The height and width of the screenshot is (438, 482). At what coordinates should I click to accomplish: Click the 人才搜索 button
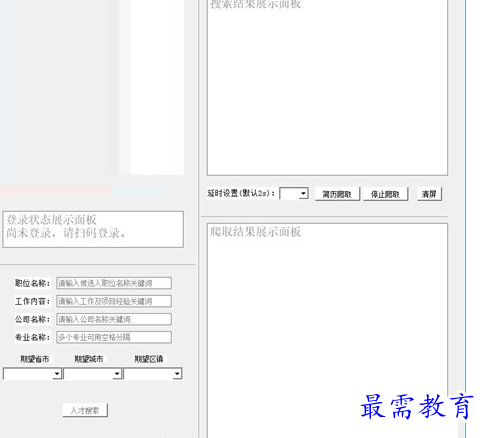pos(85,410)
